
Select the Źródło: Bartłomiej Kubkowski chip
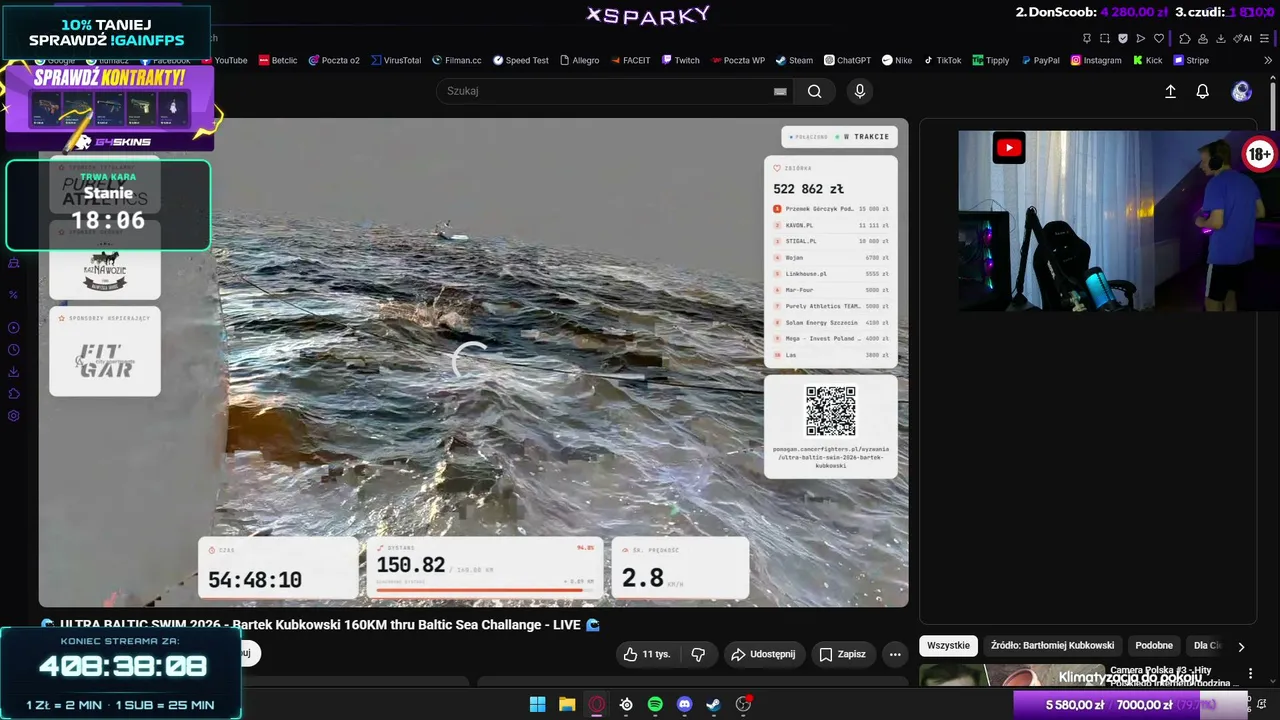(x=1052, y=646)
